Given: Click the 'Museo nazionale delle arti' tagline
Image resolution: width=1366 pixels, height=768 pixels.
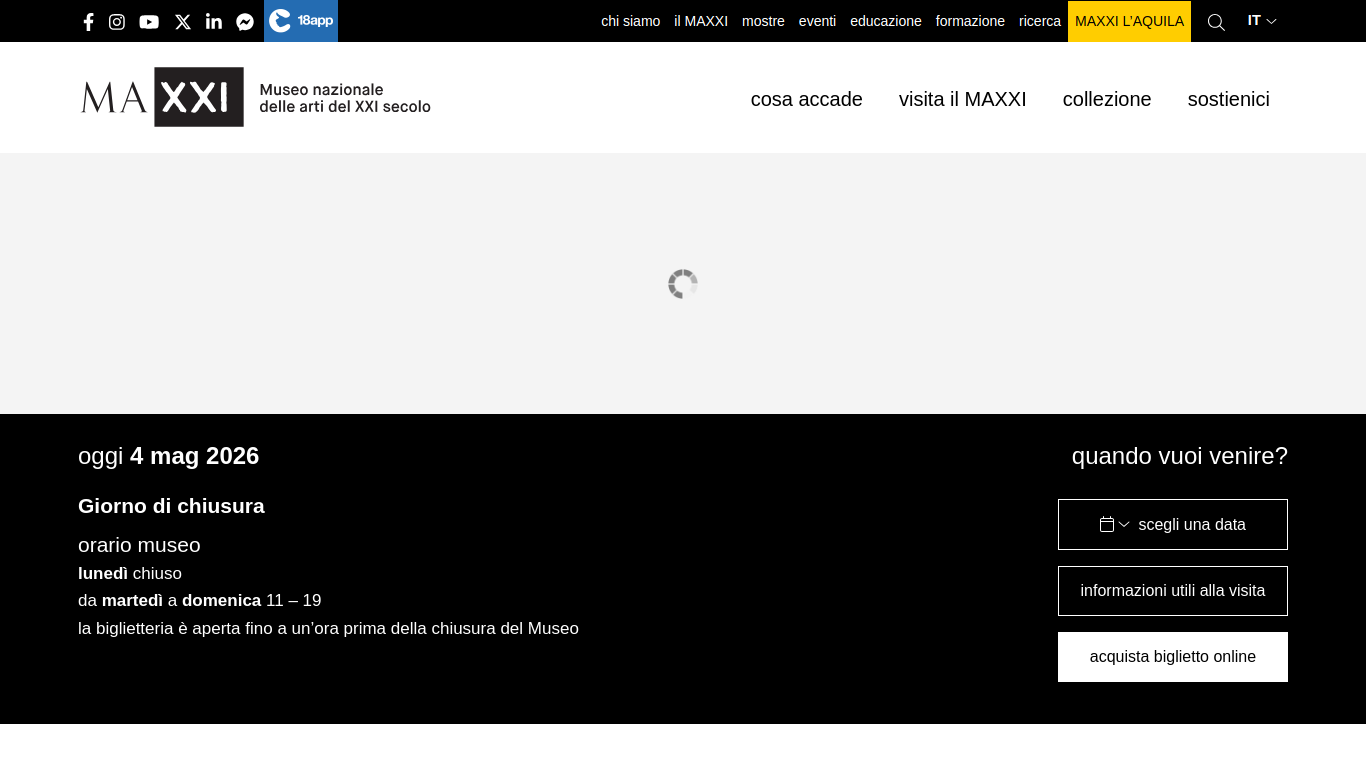Looking at the screenshot, I should (x=345, y=97).
